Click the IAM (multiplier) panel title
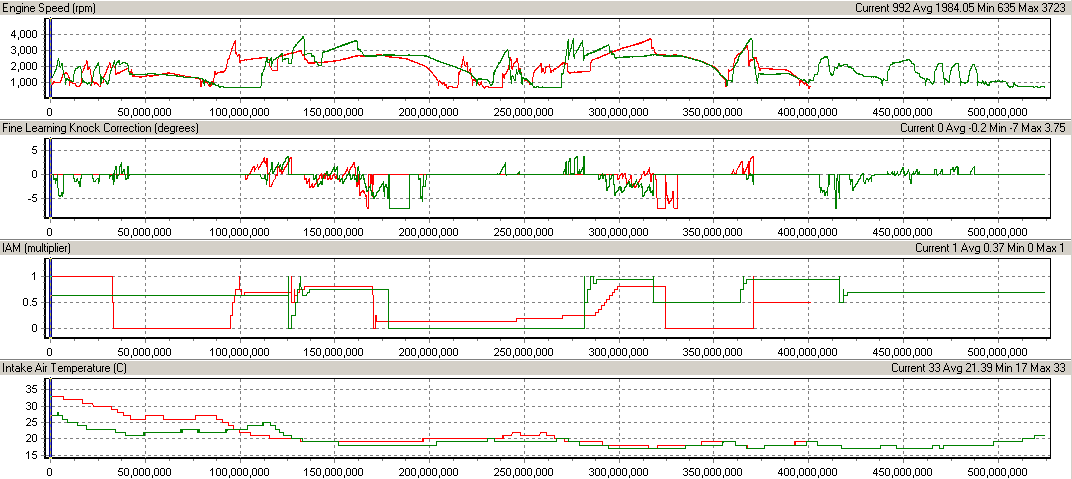Screen dimensions: 1072x479 pyautogui.click(x=38, y=248)
